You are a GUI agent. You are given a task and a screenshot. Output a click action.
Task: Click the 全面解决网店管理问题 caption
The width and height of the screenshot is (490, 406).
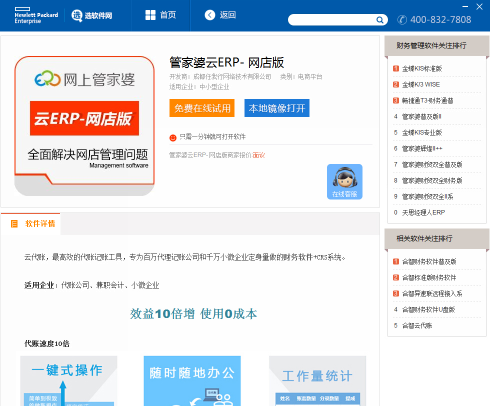[x=88, y=154]
